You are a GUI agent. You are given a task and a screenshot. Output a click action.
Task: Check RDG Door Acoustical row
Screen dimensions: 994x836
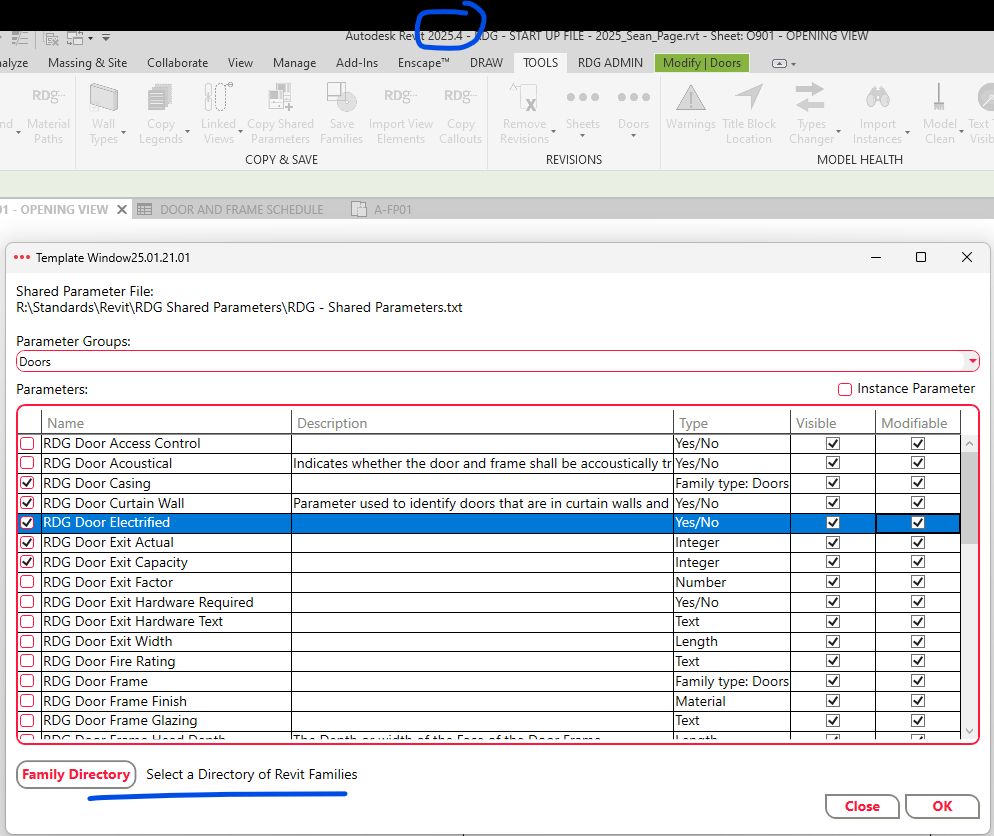pos(27,463)
